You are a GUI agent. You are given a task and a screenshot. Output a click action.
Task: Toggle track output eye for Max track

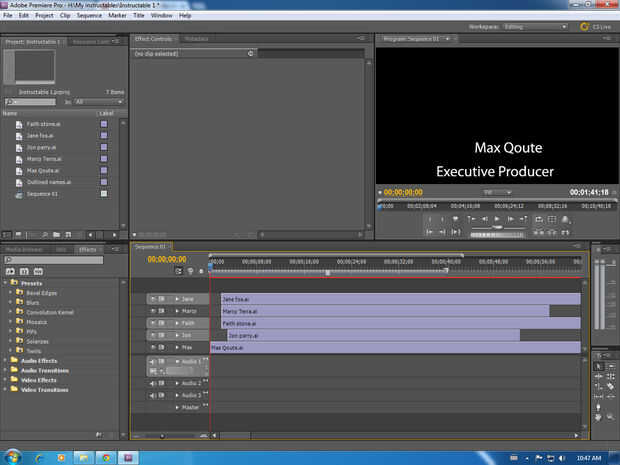coord(153,348)
